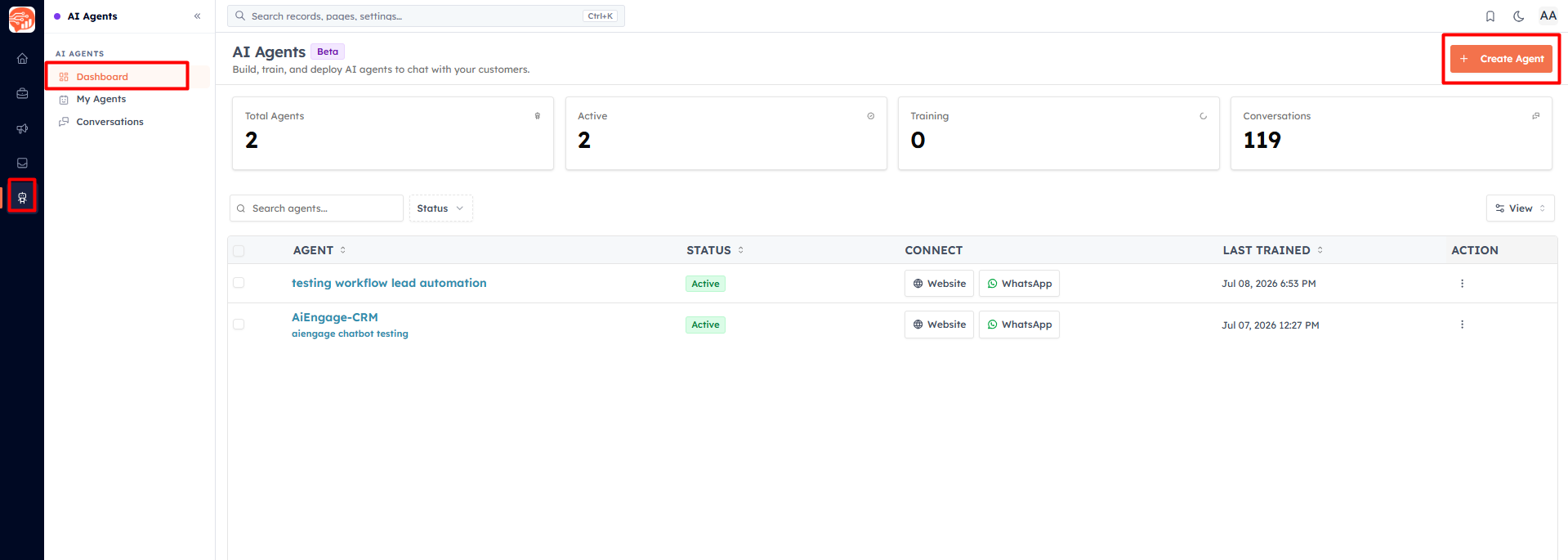Open actions menu for testing workflow lead automation
The width and height of the screenshot is (1568, 560).
(1462, 284)
